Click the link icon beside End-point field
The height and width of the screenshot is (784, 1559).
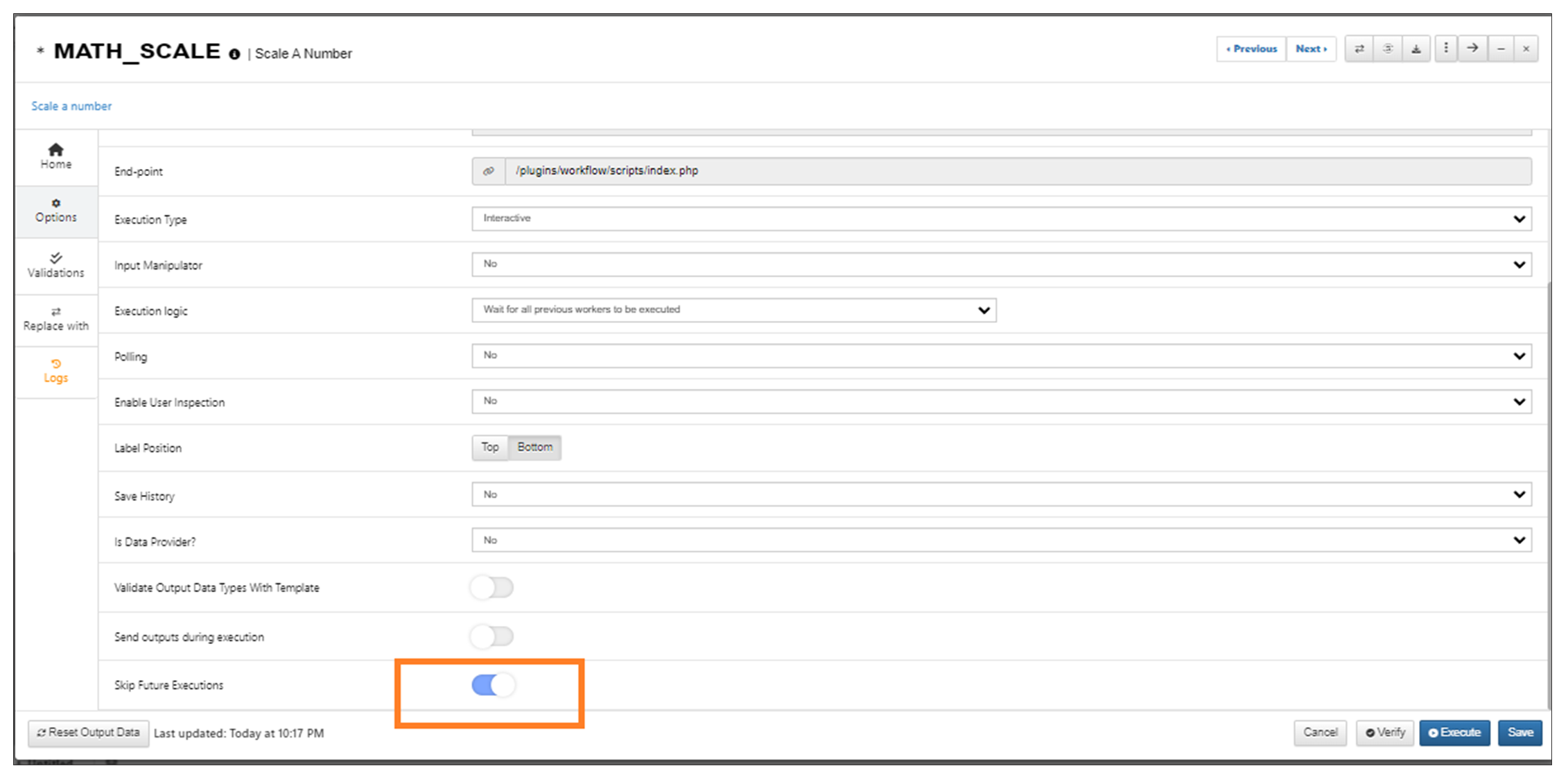[x=489, y=171]
